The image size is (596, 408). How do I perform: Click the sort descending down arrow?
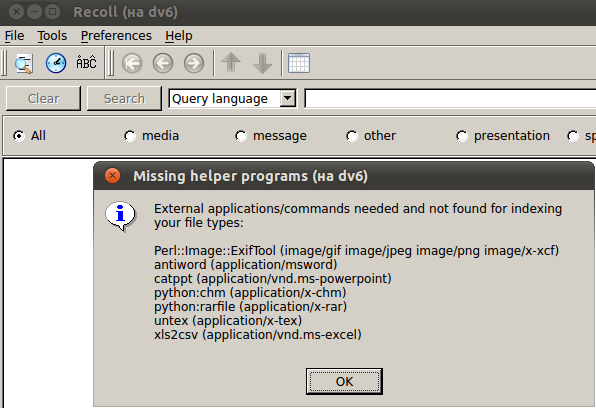coord(262,63)
